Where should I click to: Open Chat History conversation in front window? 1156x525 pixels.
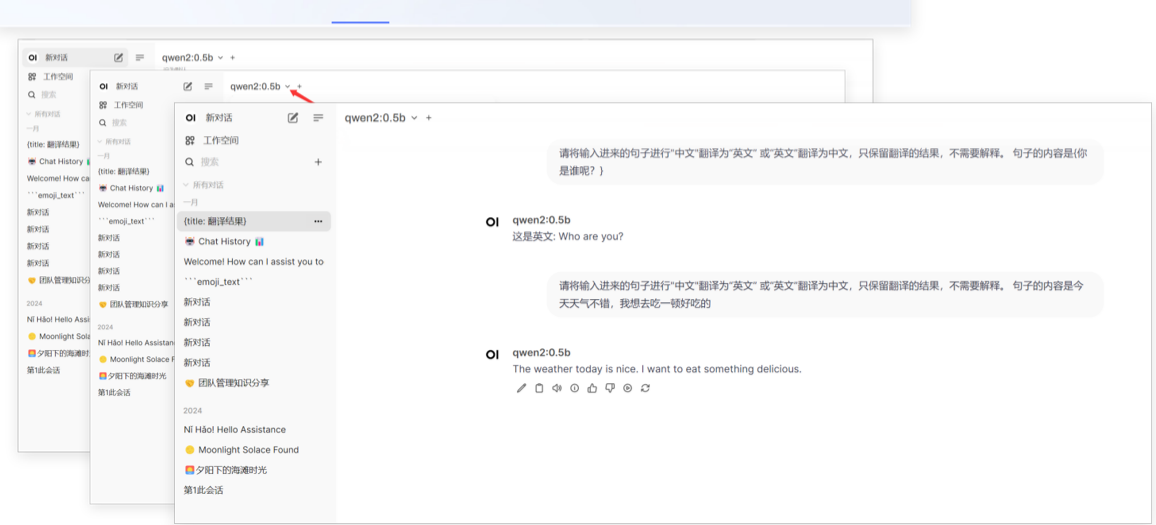point(254,241)
